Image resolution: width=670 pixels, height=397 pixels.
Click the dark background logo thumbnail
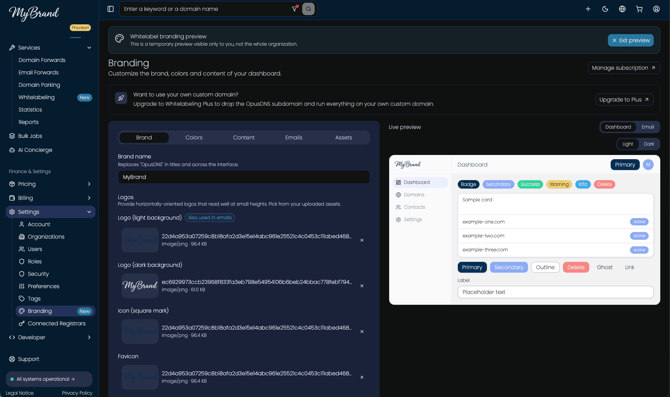140,286
